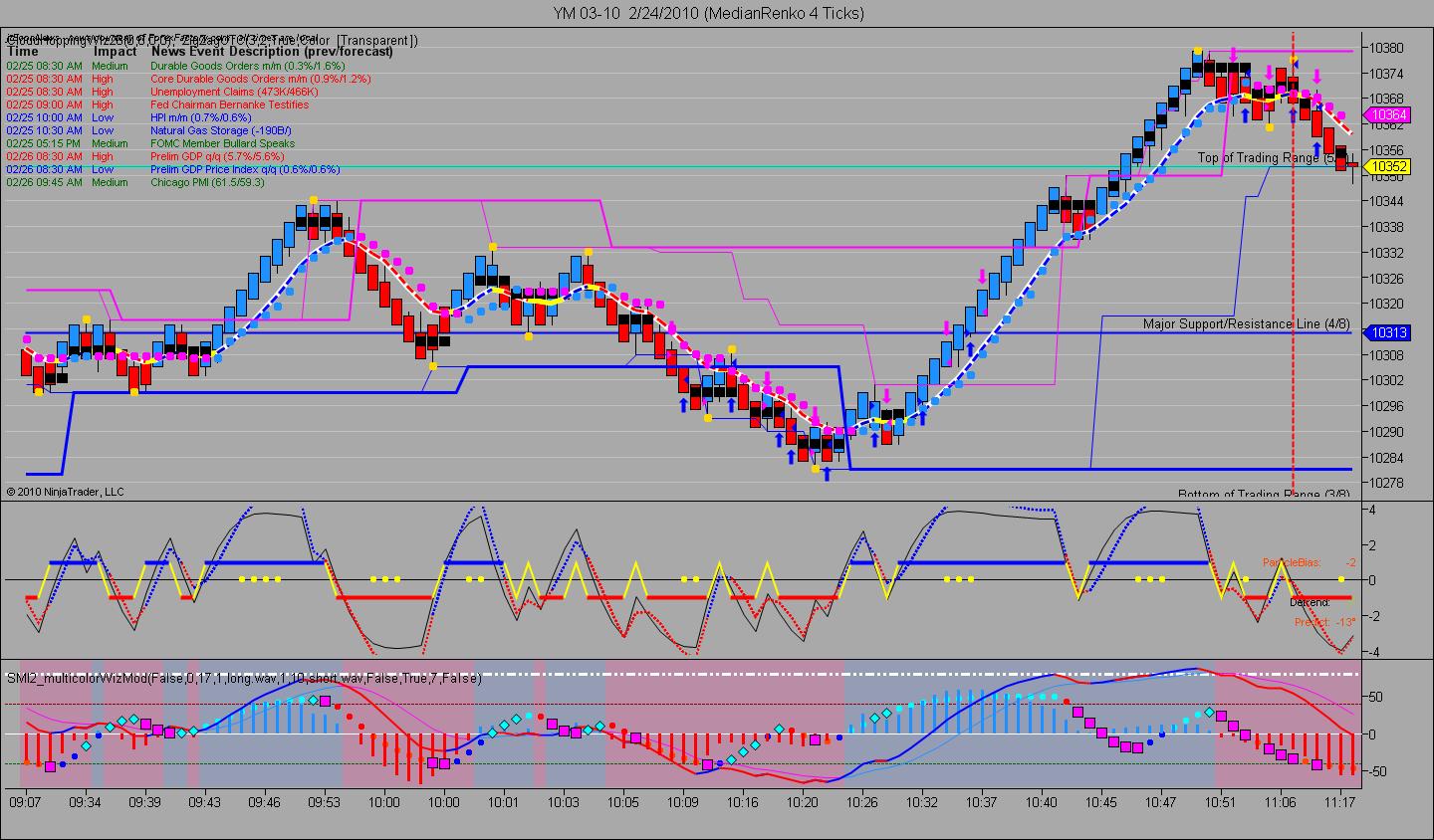Click the Natural Gas Storage news event
The height and width of the screenshot is (840, 1434).
click(x=221, y=130)
